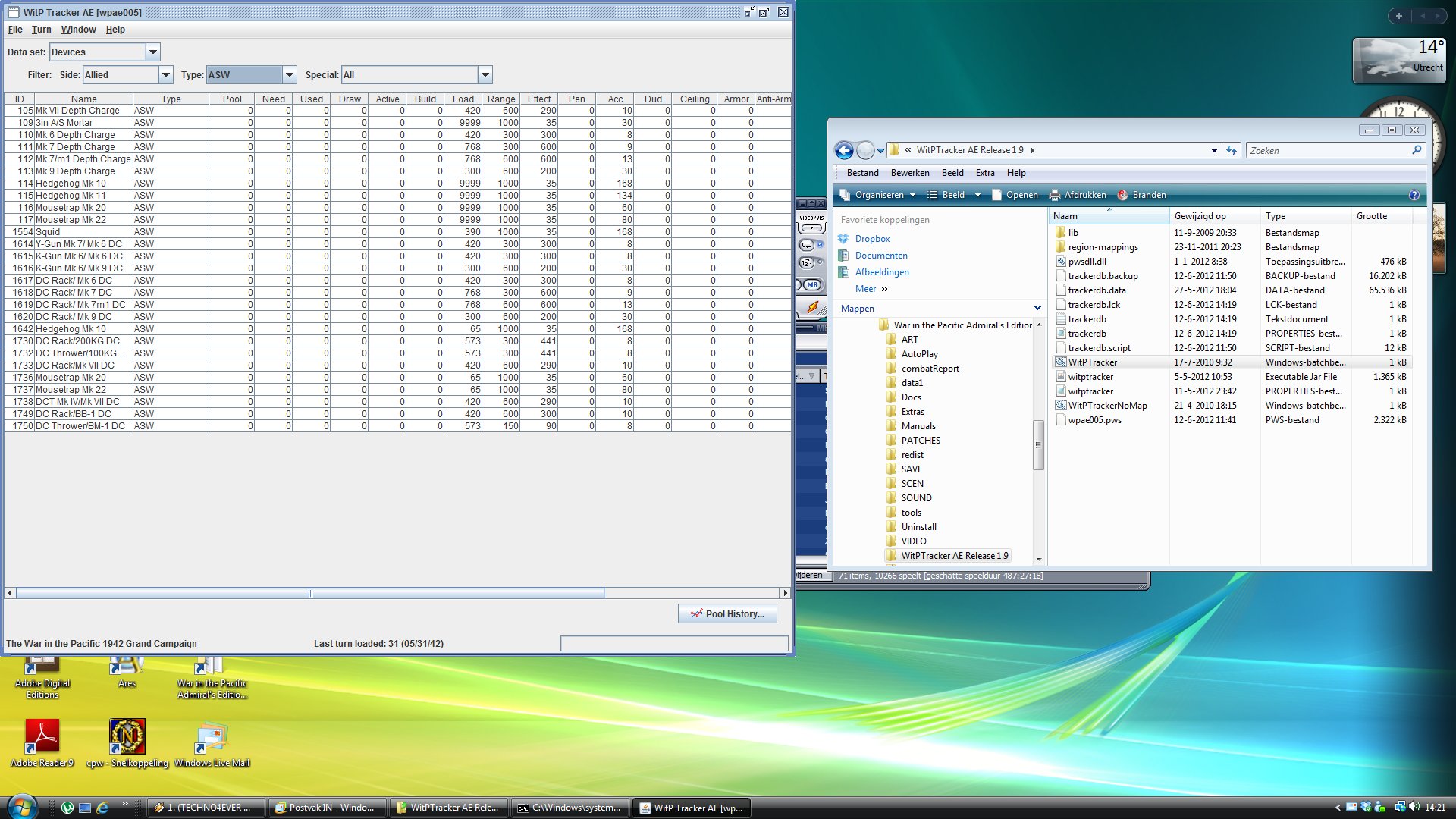Click the Explorer help question icon
This screenshot has width=1456, height=819.
pos(1414,195)
